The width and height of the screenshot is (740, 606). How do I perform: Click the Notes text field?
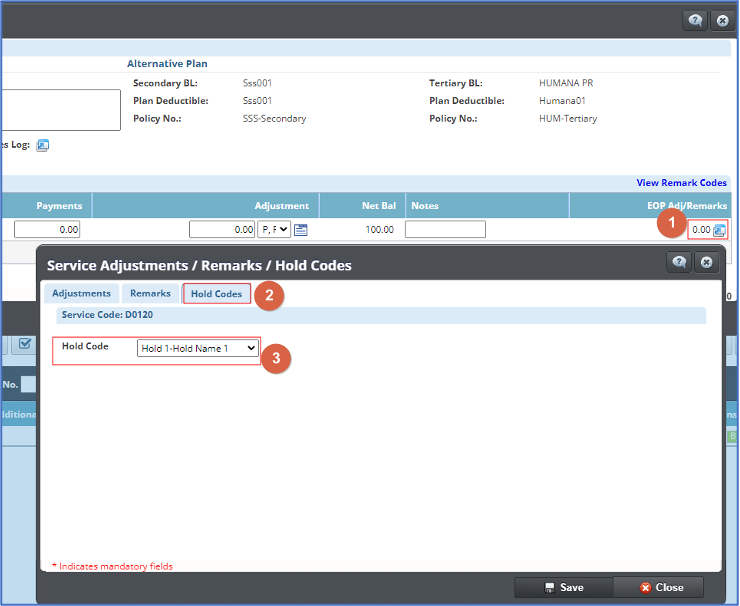[x=445, y=230]
